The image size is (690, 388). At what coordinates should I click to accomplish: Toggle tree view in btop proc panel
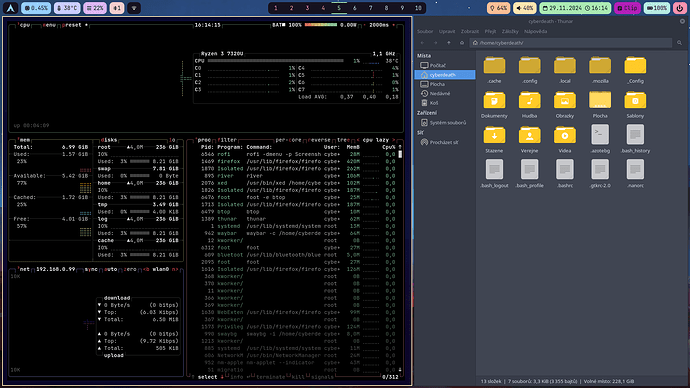[x=343, y=140]
